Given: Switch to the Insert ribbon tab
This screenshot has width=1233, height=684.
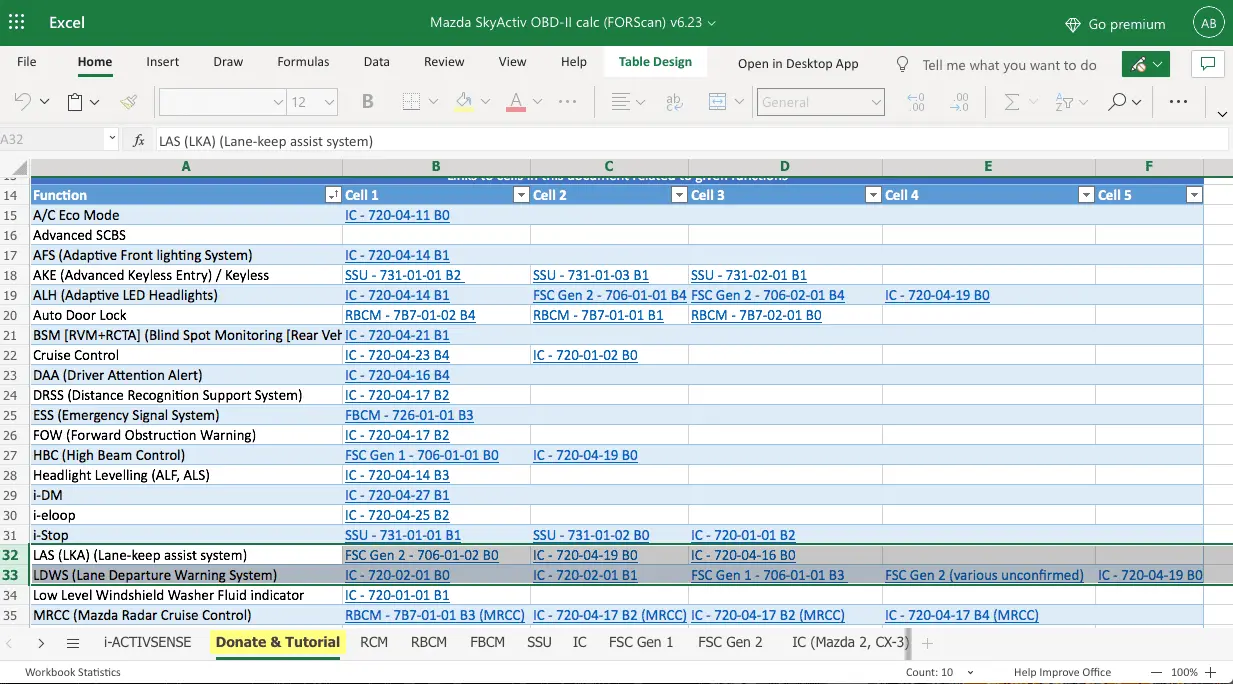Looking at the screenshot, I should click(x=163, y=62).
